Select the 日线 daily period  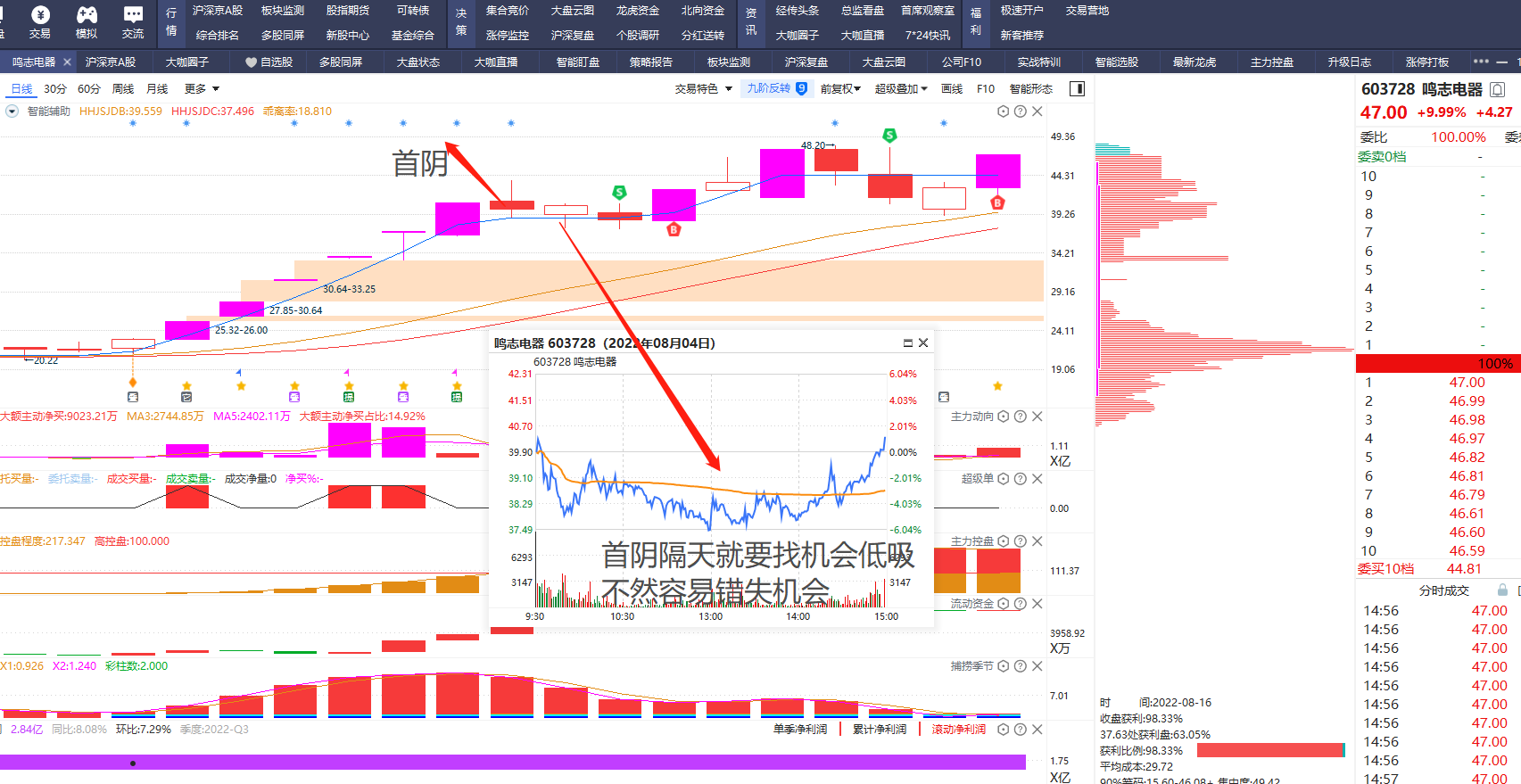21,89
